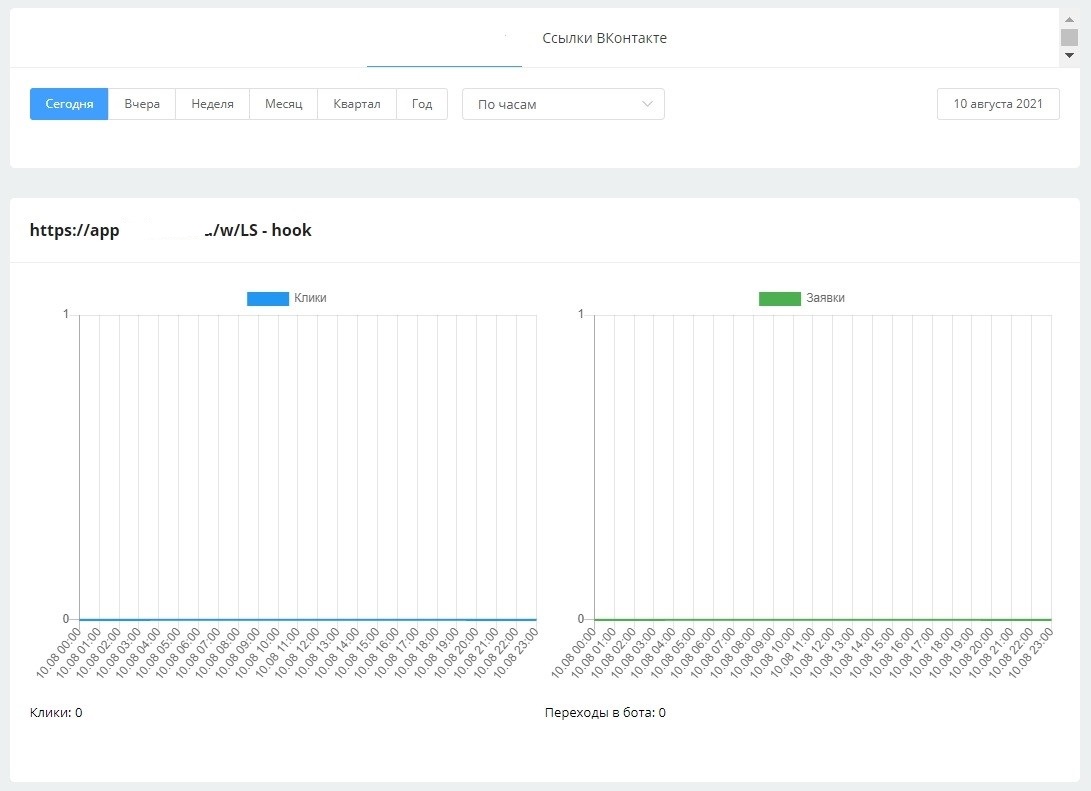Image resolution: width=1091 pixels, height=791 pixels.
Task: Select the Сегодня period button
Action: coord(69,104)
